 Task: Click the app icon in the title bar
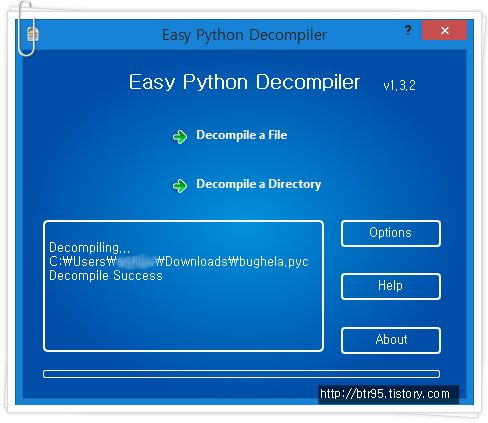[32, 34]
